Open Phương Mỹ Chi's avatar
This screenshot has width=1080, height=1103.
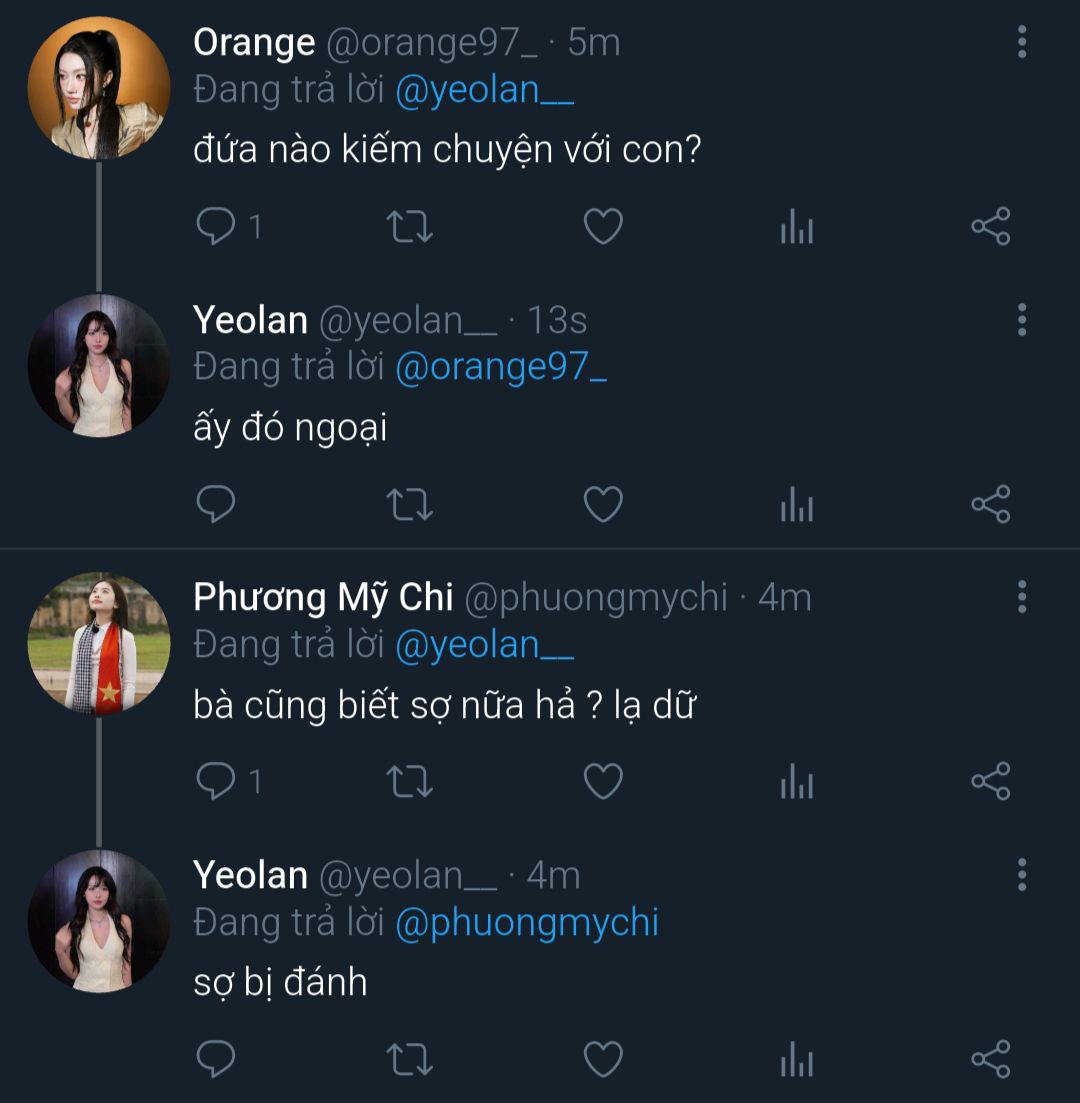click(x=98, y=643)
